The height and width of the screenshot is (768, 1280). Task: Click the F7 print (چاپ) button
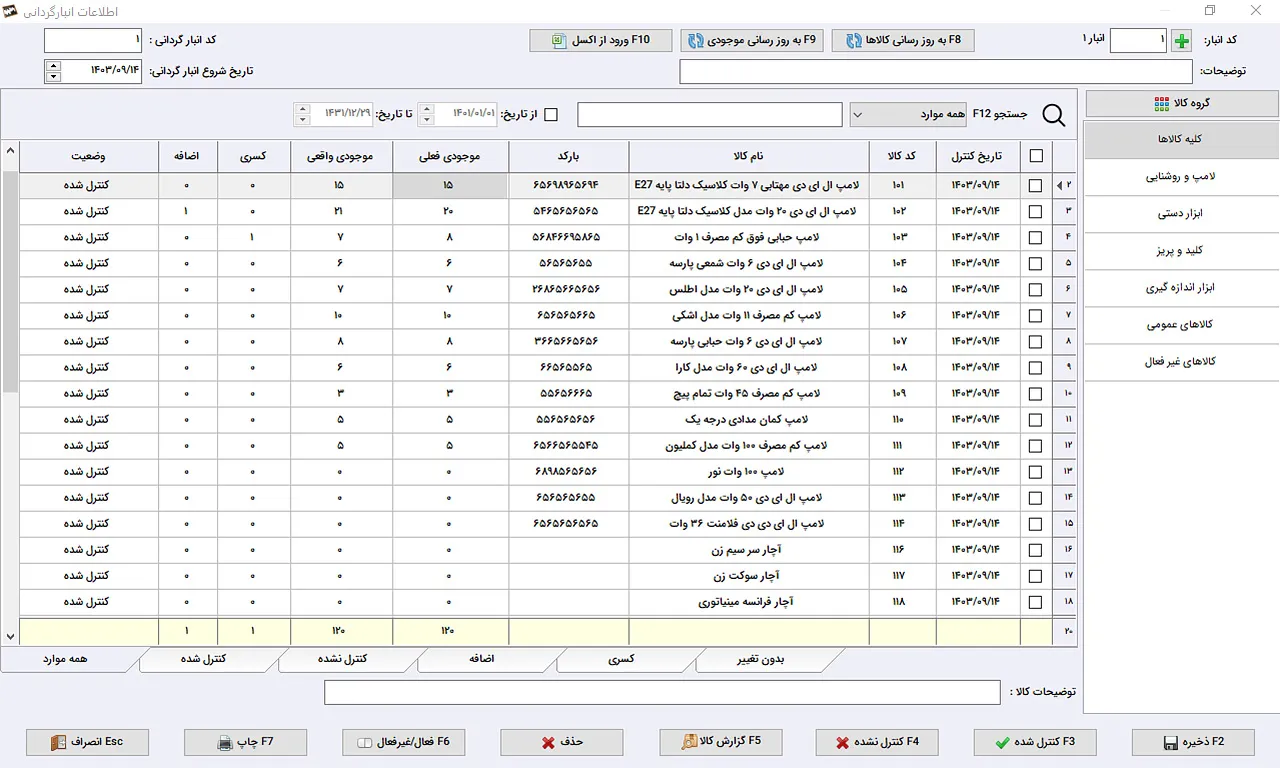click(x=246, y=742)
